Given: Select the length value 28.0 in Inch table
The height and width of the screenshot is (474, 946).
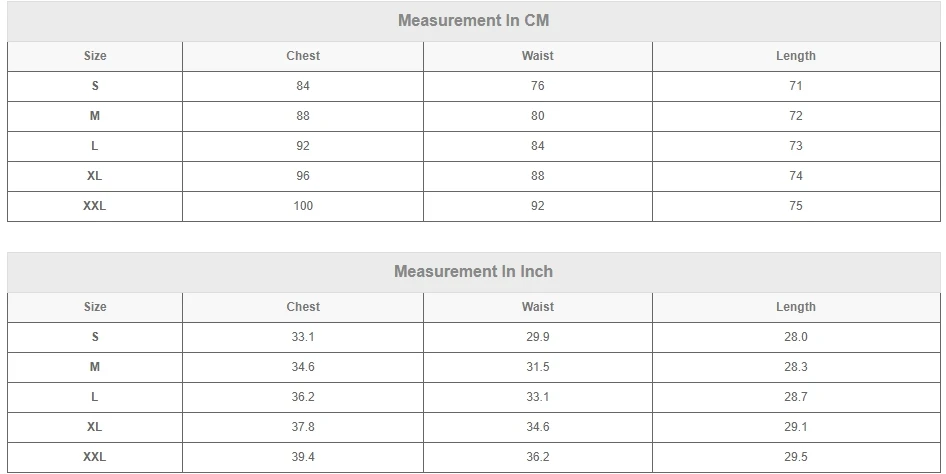Looking at the screenshot, I should pos(796,337).
